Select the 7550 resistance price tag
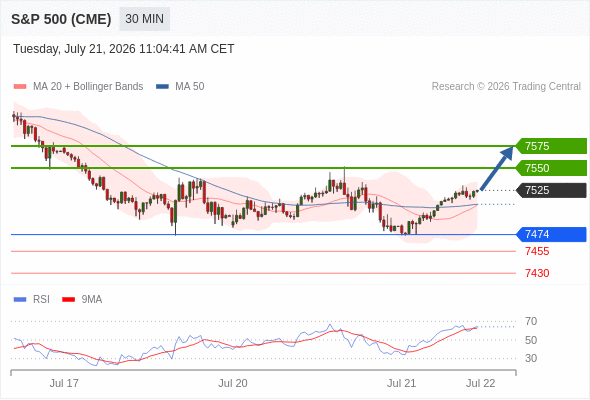590x400 pixels. tap(551, 168)
